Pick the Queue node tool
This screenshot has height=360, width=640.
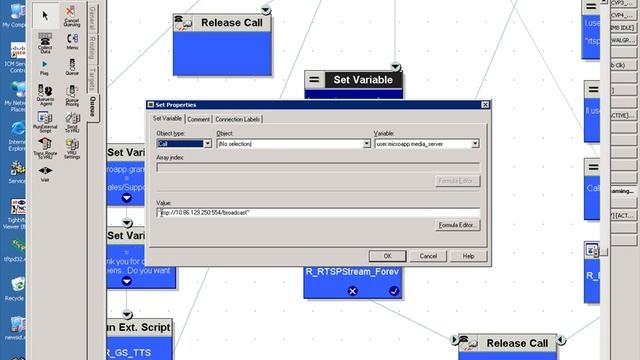coord(72,67)
